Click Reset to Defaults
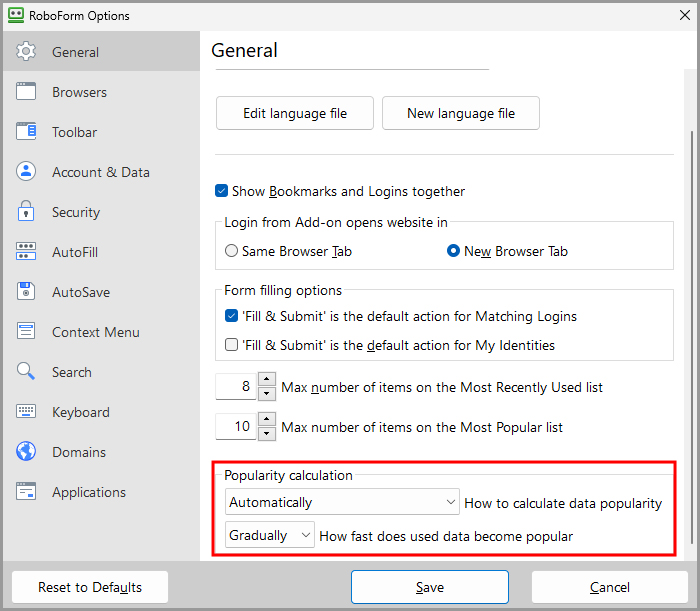 90,587
